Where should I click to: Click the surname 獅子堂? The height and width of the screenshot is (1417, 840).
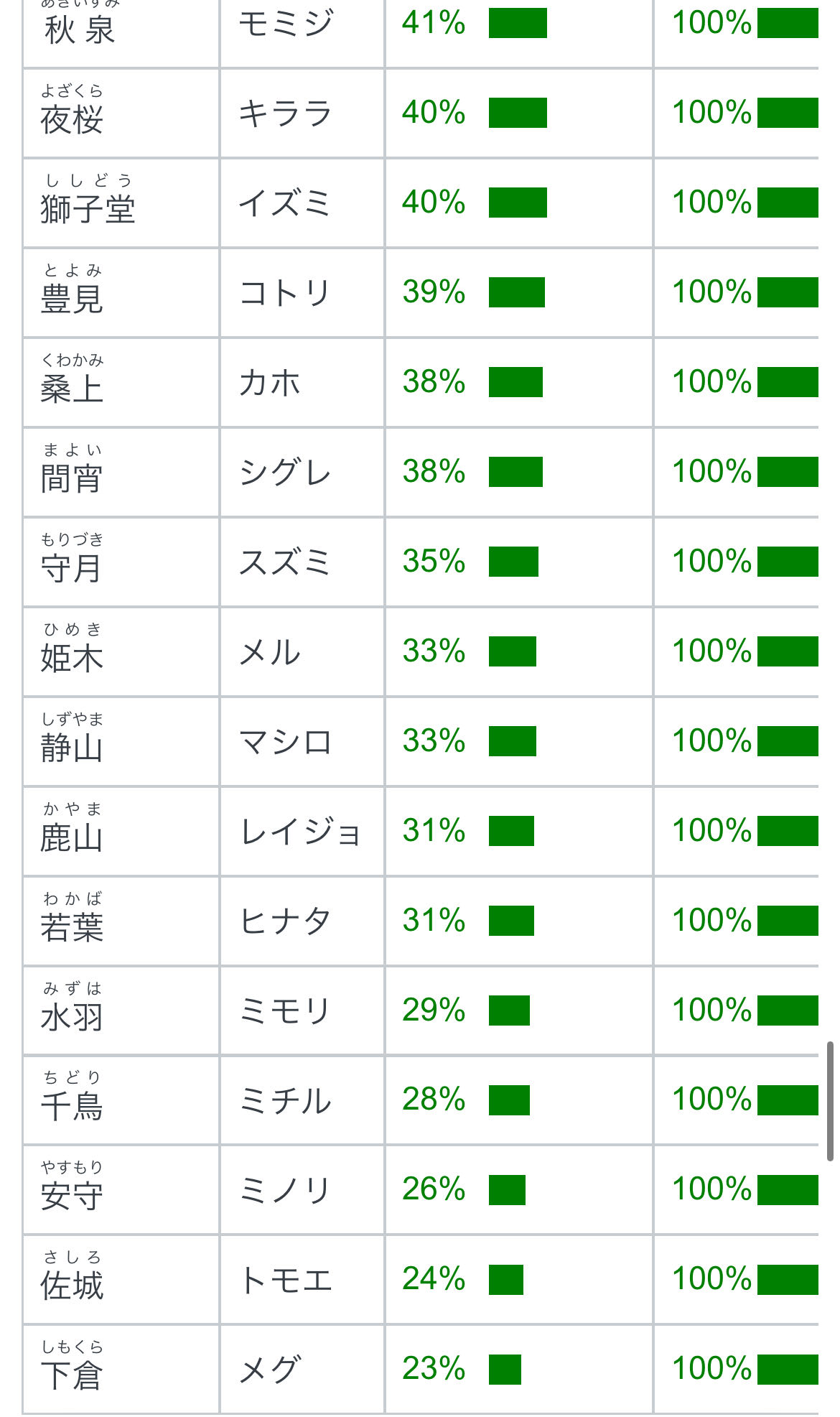point(88,209)
